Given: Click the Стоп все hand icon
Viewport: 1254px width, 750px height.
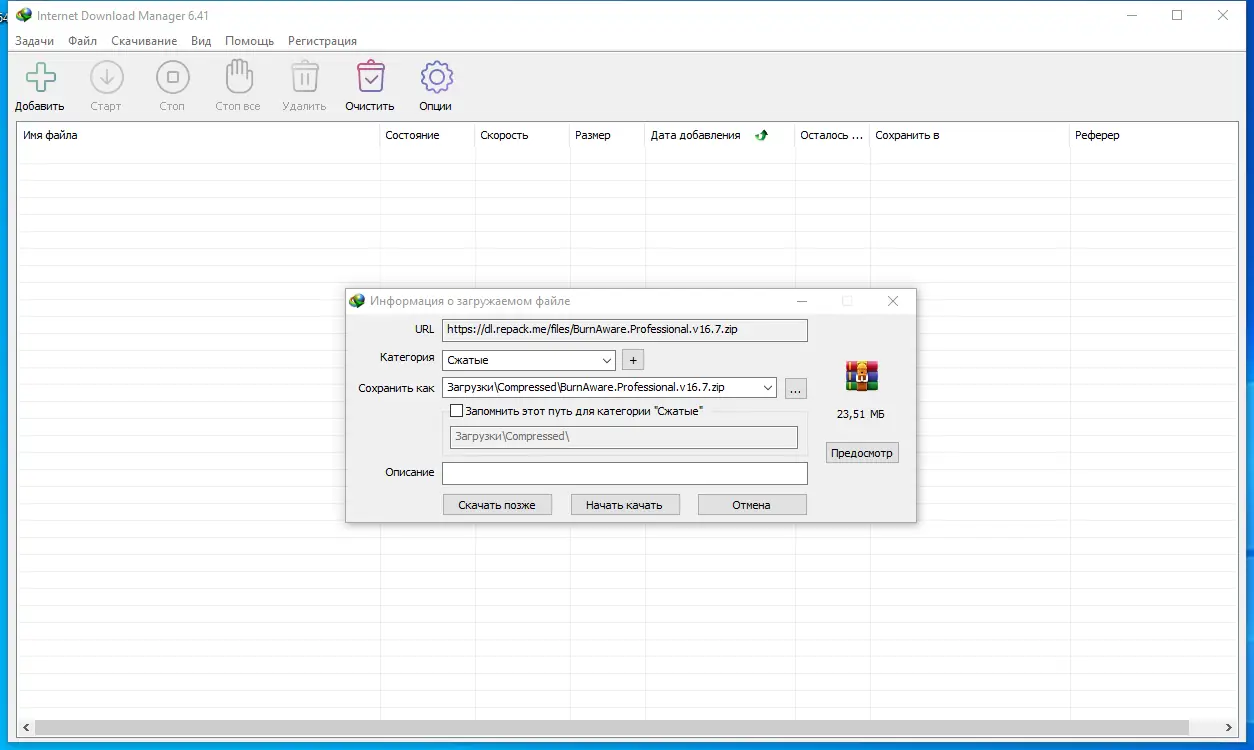Looking at the screenshot, I should [x=238, y=77].
